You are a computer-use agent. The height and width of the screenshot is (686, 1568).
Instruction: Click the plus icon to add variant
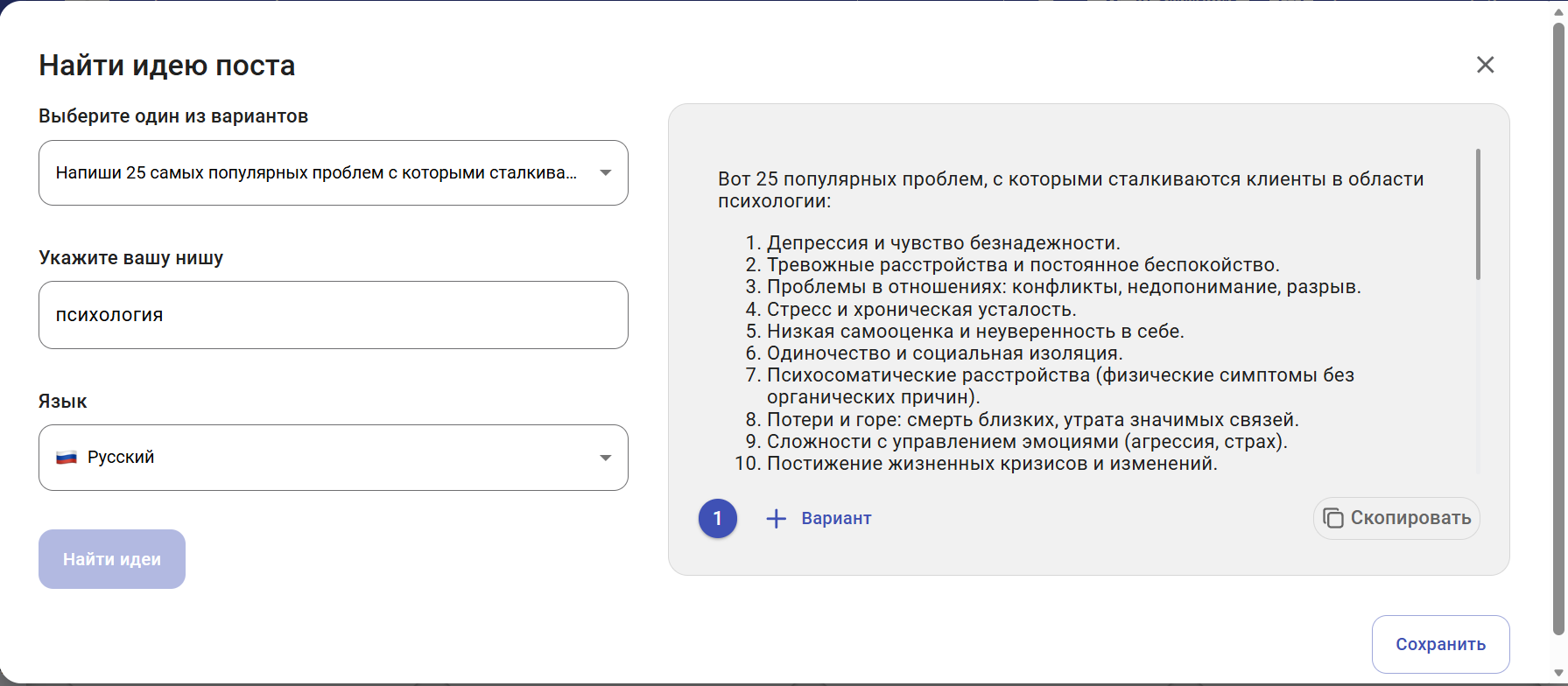click(776, 519)
